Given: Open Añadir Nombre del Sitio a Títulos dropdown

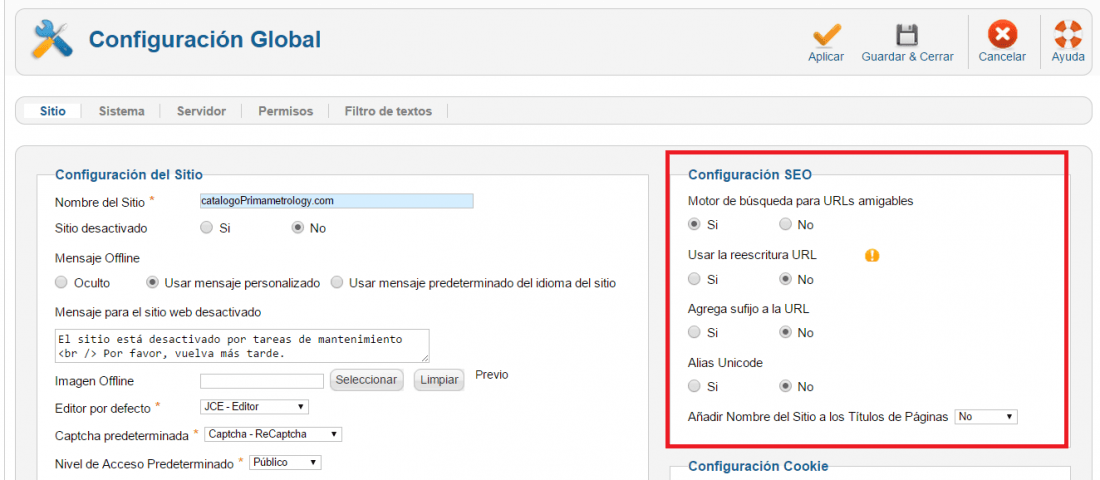Looking at the screenshot, I should point(986,417).
